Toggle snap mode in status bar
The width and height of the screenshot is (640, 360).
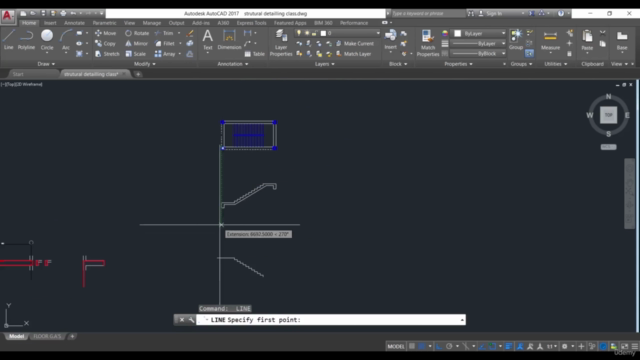tap(422, 346)
